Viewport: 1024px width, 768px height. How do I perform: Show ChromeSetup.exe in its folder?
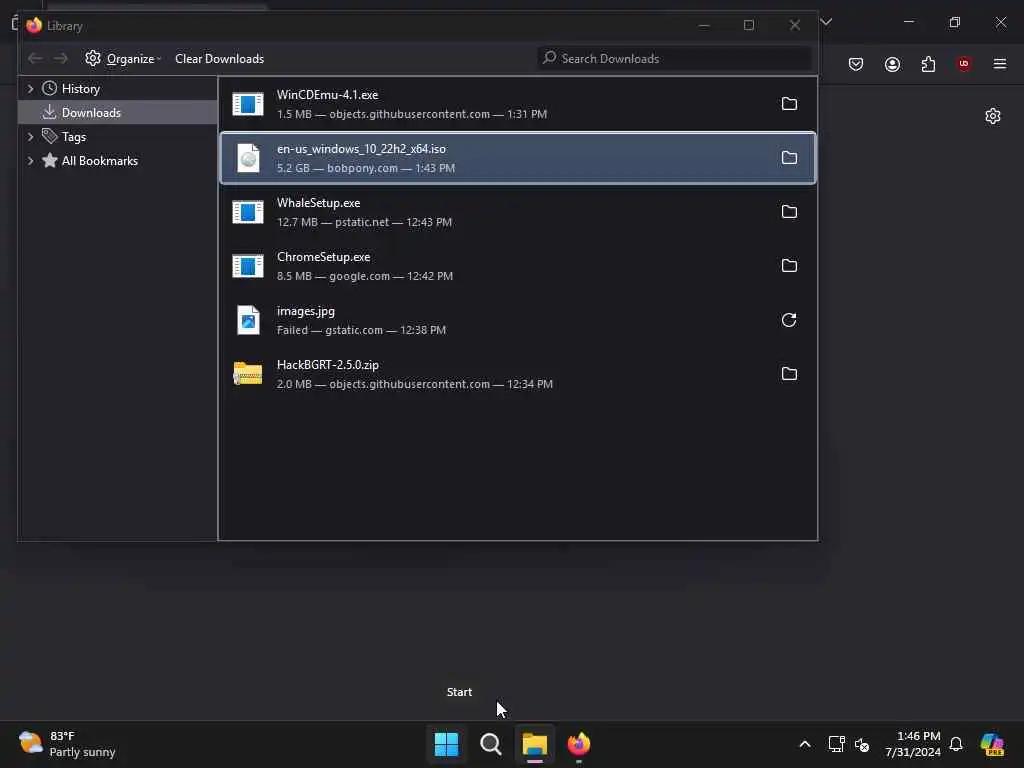pyautogui.click(x=789, y=266)
